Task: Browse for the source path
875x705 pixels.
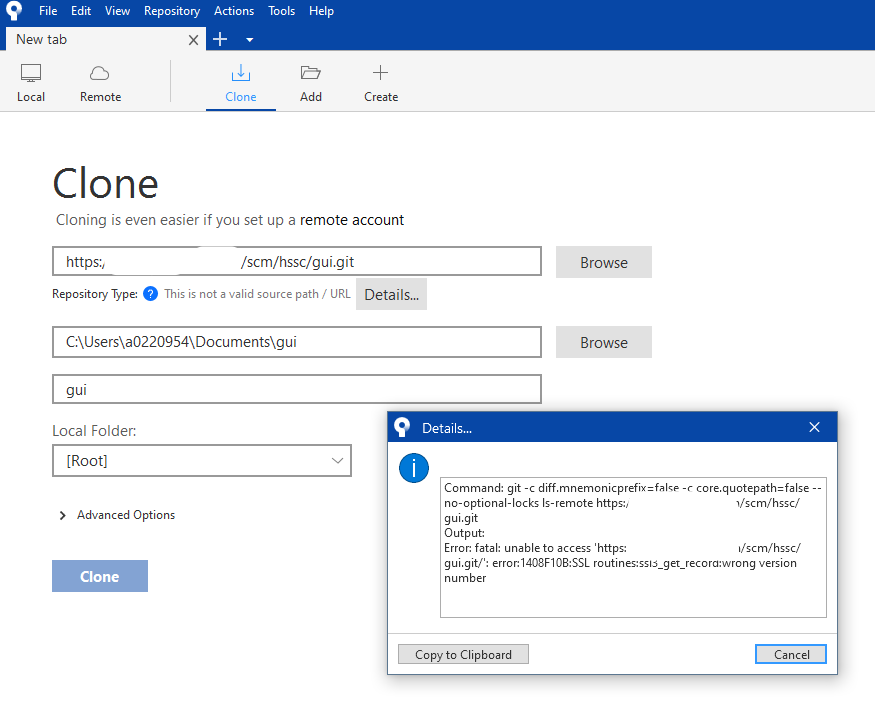Action: [x=604, y=262]
